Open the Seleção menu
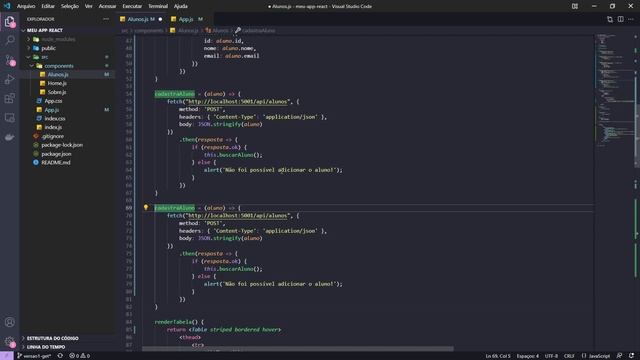Image resolution: width=640 pixels, height=360 pixels. point(70,6)
